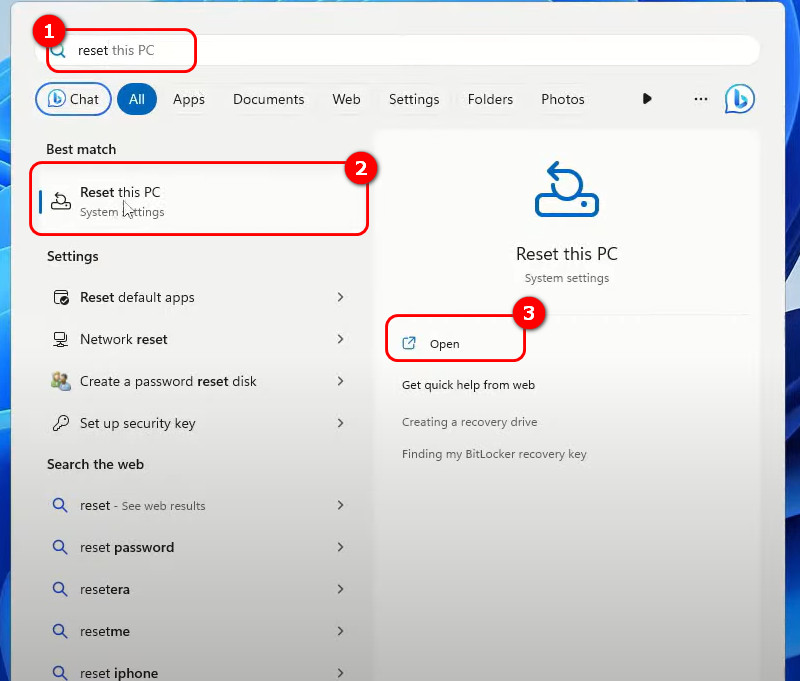The height and width of the screenshot is (681, 800).
Task: Open the three-dot more options menu
Action: [x=701, y=98]
